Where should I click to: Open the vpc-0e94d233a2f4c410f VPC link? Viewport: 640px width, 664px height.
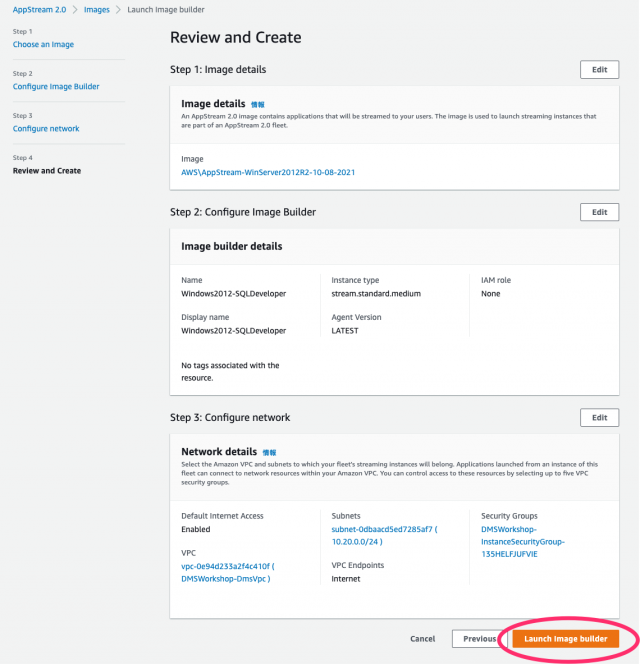coord(228,573)
